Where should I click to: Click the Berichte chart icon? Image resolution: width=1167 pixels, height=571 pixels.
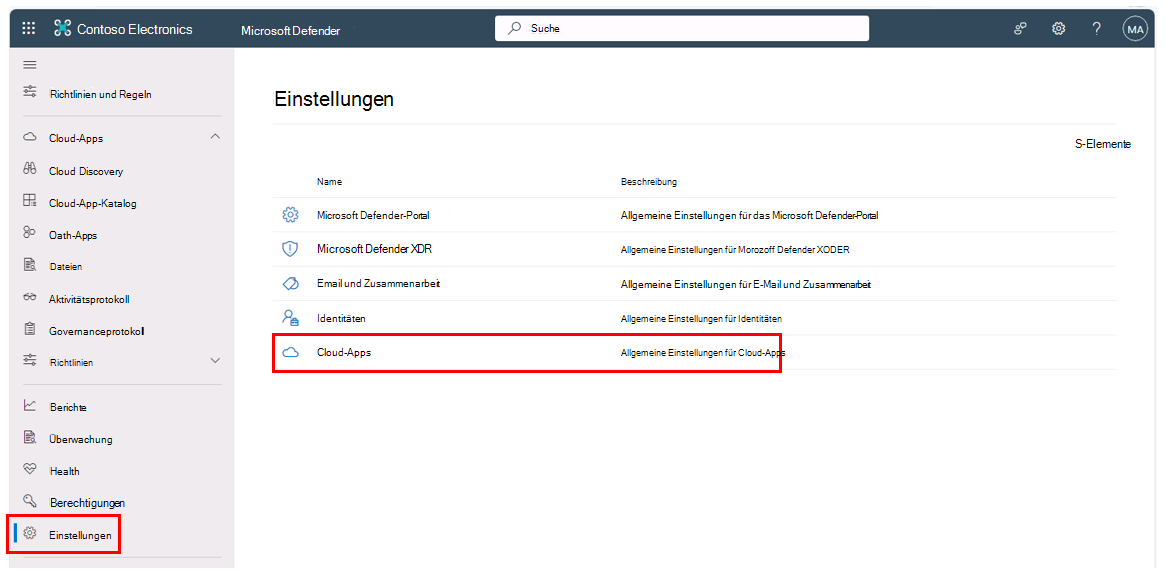(30, 406)
